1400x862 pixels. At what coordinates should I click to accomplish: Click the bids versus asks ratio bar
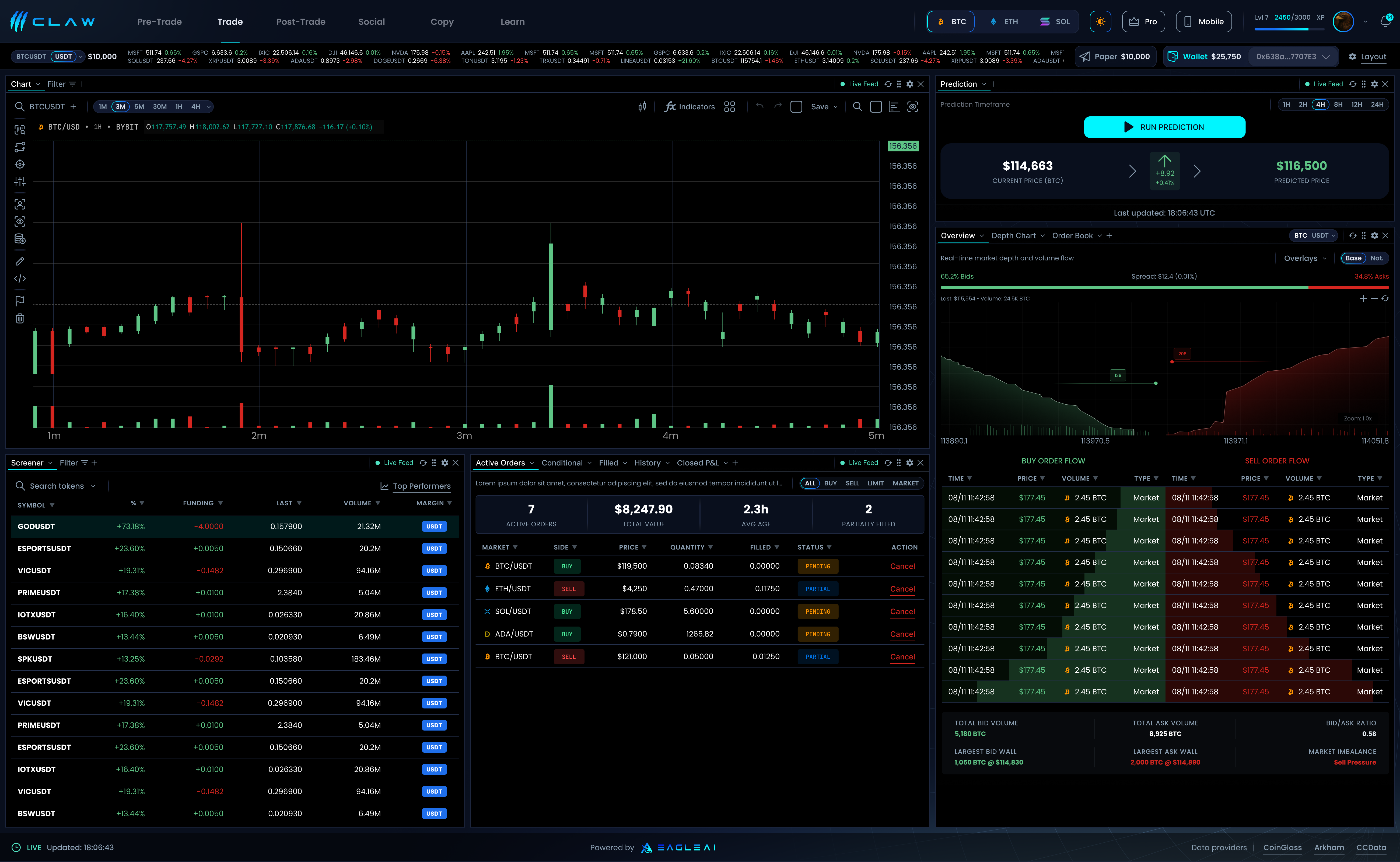pyautogui.click(x=1164, y=287)
